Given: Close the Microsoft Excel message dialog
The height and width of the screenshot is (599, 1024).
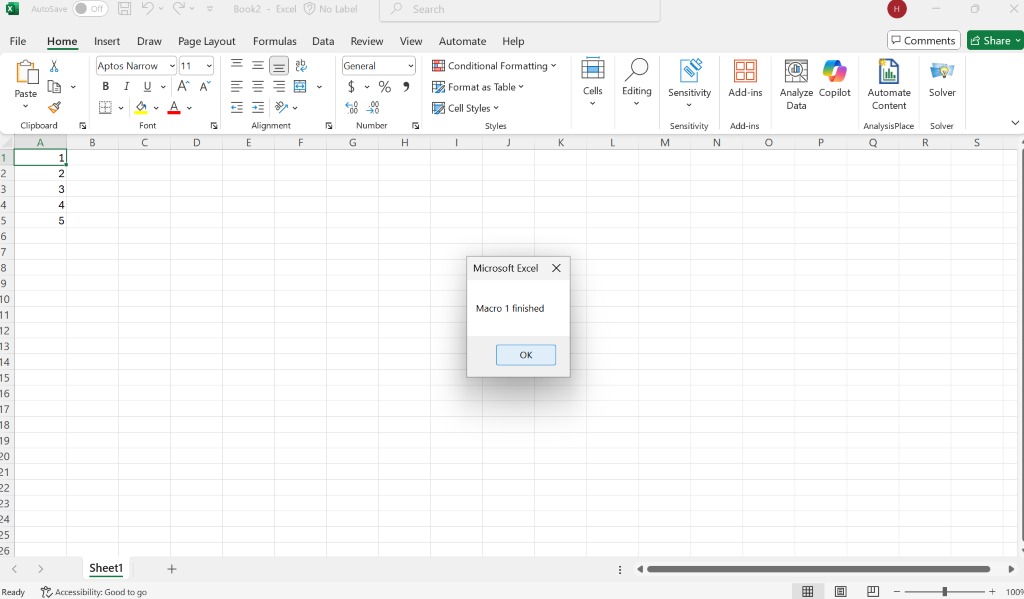Looking at the screenshot, I should pyautogui.click(x=556, y=268).
